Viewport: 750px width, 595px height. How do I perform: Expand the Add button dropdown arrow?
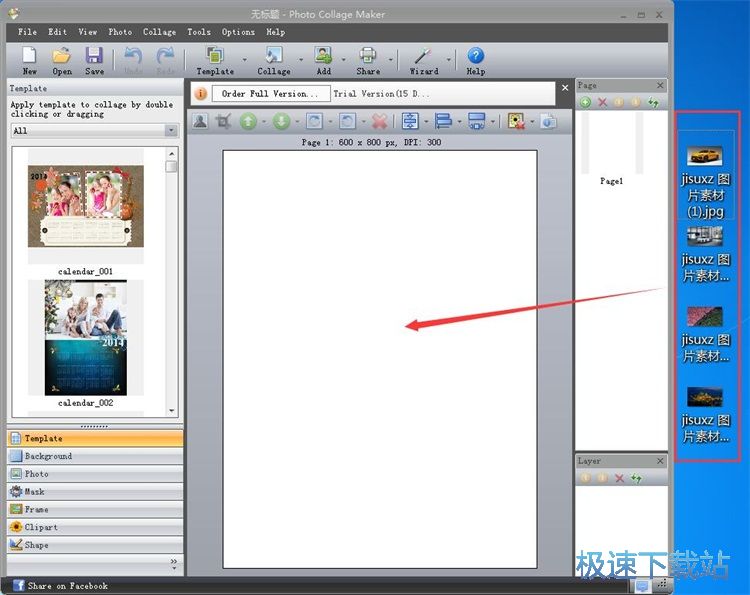click(343, 60)
